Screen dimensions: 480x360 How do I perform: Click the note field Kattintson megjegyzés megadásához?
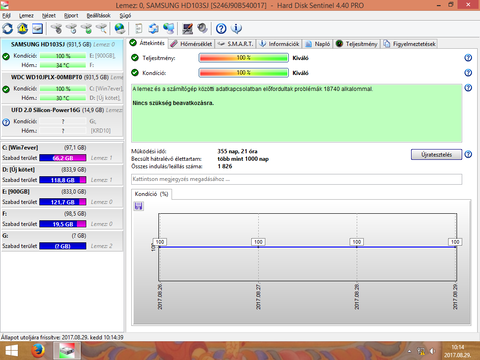[297, 179]
